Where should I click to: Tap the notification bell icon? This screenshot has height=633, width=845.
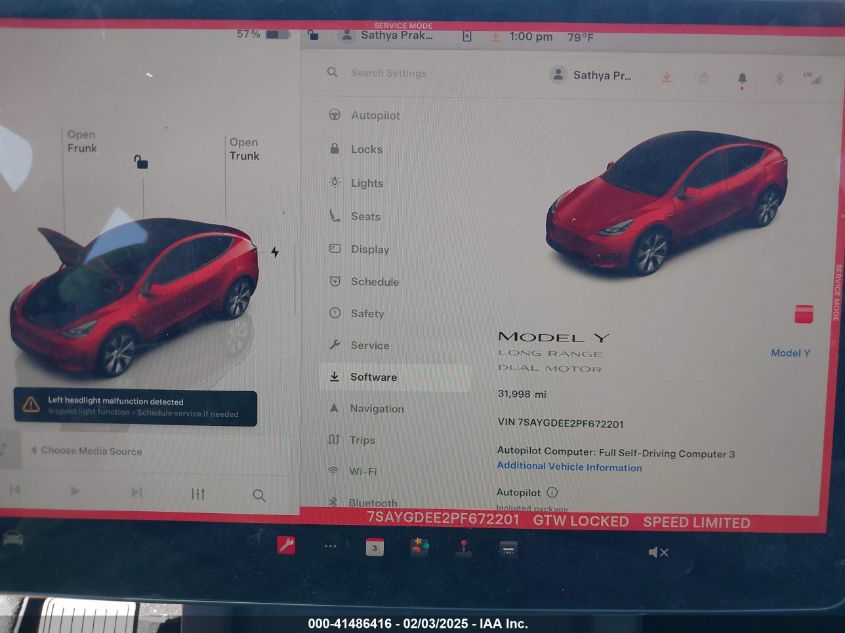[x=742, y=77]
